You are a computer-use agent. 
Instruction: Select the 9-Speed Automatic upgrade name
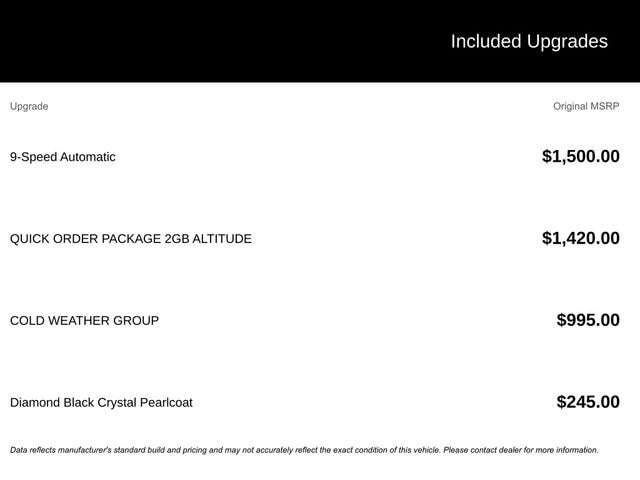tap(62, 157)
